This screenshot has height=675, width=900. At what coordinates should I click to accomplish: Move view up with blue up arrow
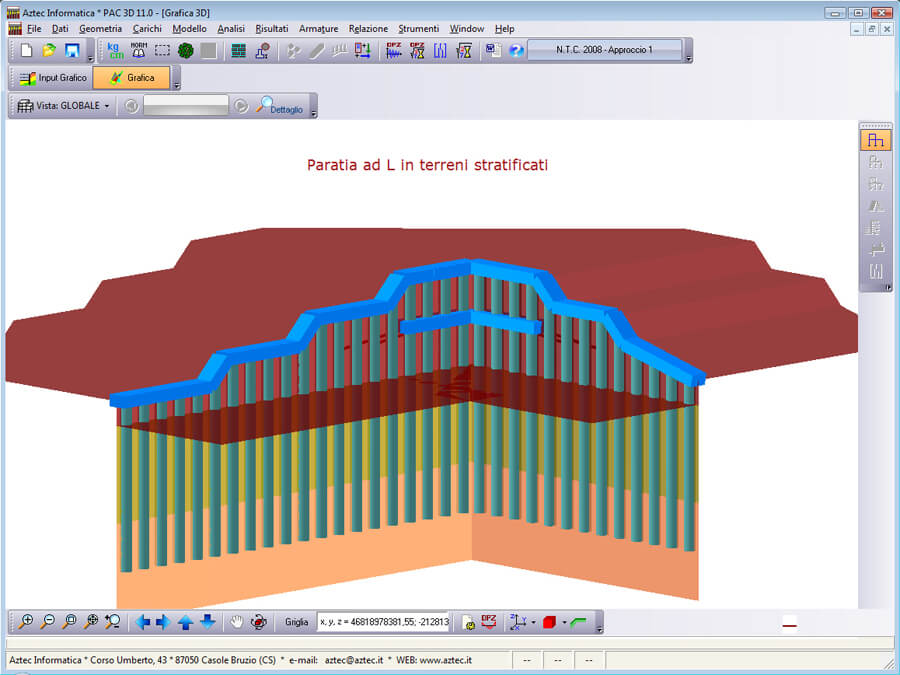pos(186,622)
